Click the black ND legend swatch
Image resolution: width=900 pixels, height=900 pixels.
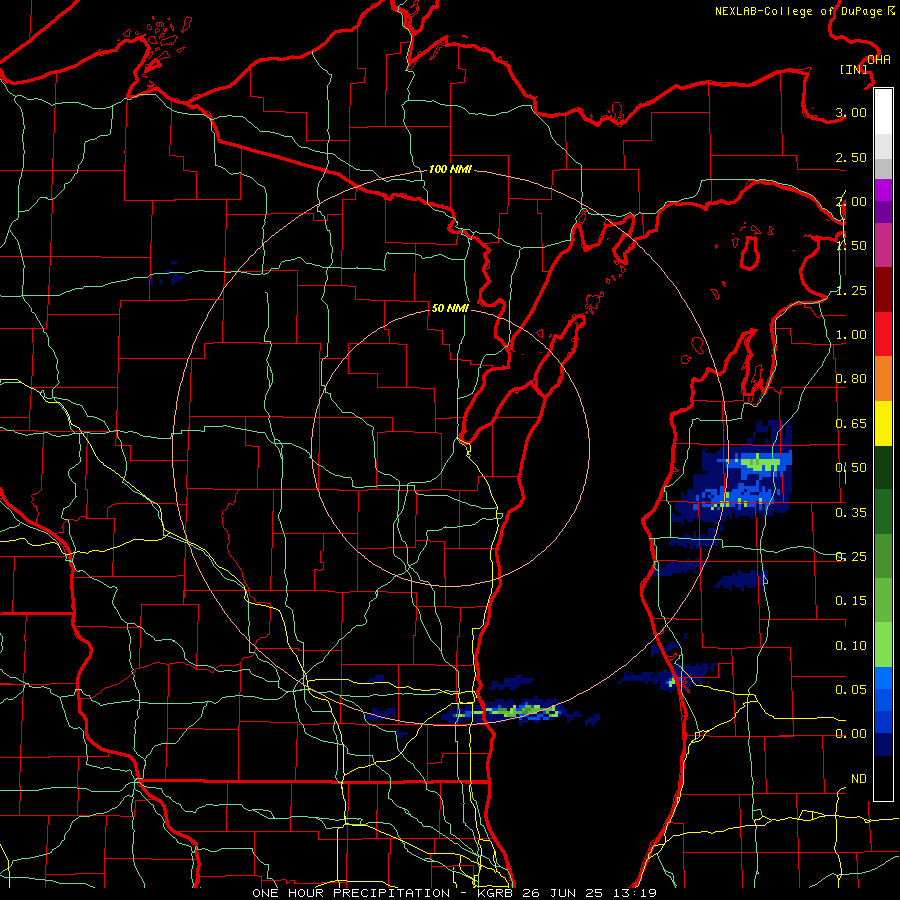[883, 778]
